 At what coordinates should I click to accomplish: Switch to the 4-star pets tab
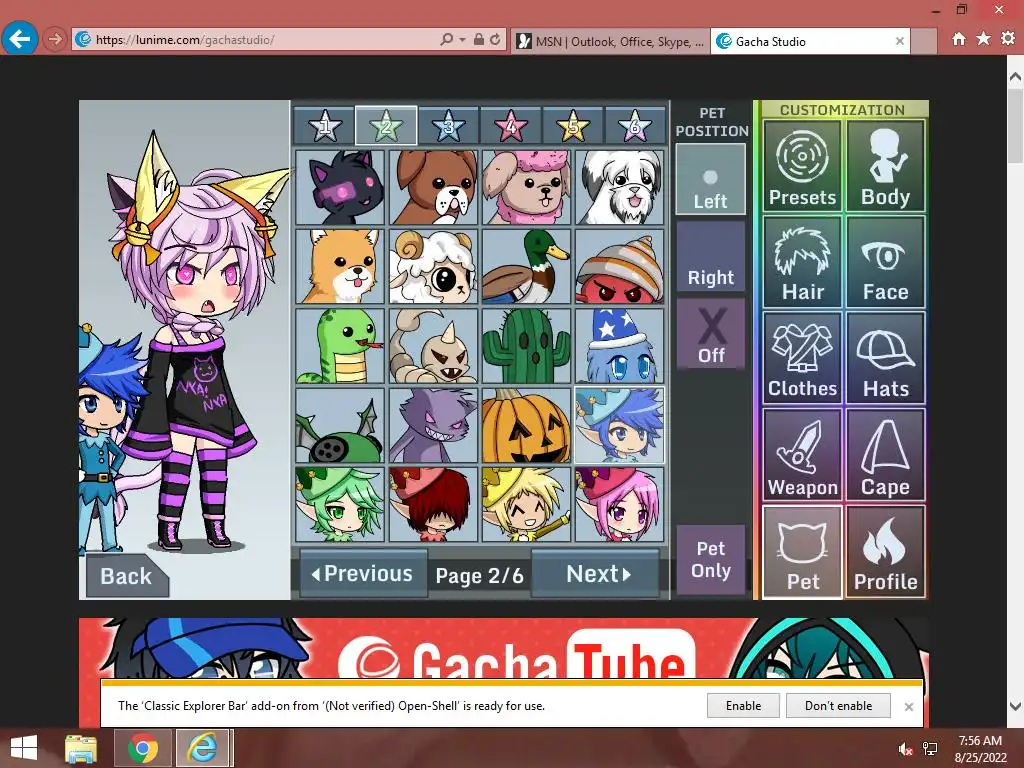coord(511,125)
